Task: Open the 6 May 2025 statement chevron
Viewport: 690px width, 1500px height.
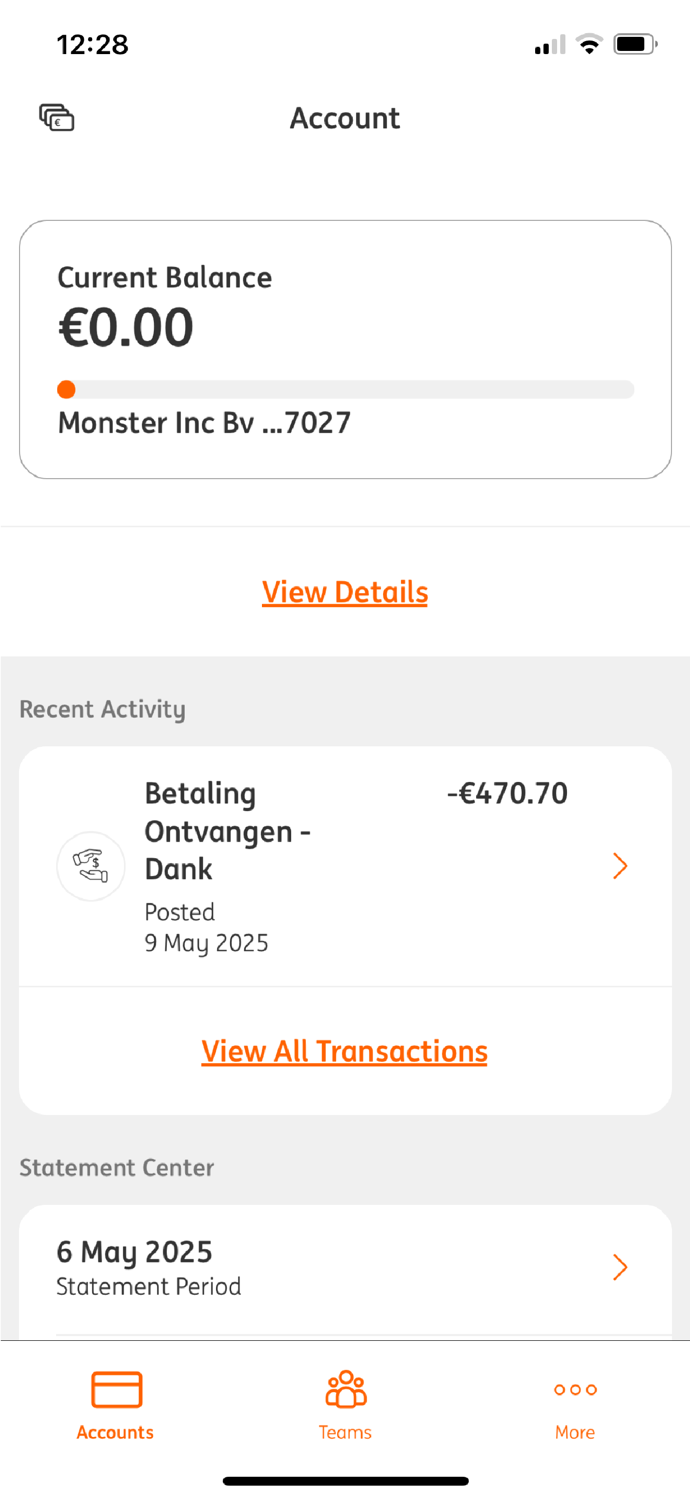Action: (x=620, y=1267)
